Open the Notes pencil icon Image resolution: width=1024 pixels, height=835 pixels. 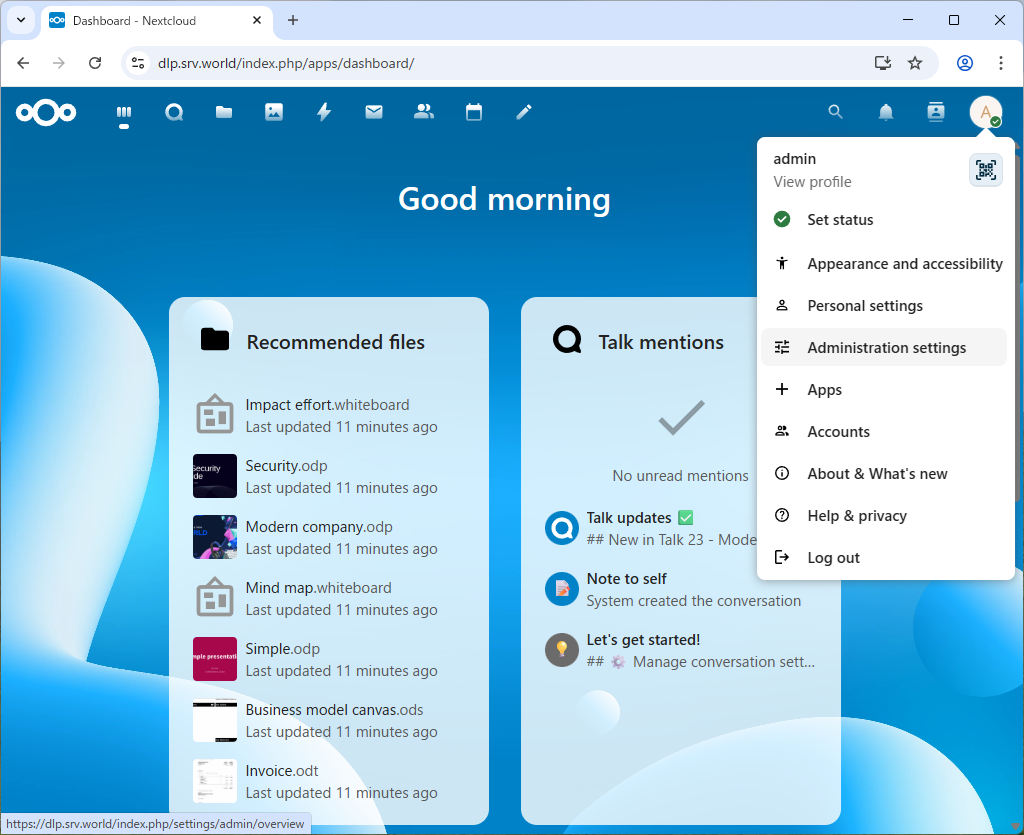point(524,113)
